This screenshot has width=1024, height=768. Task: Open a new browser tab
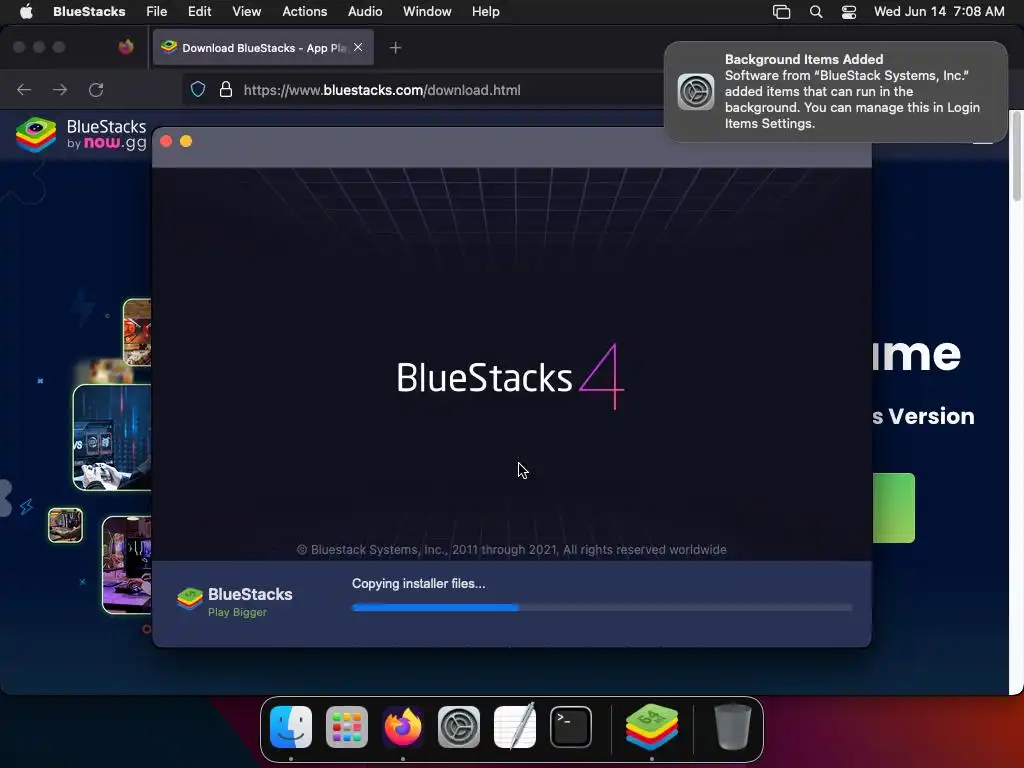pyautogui.click(x=395, y=48)
